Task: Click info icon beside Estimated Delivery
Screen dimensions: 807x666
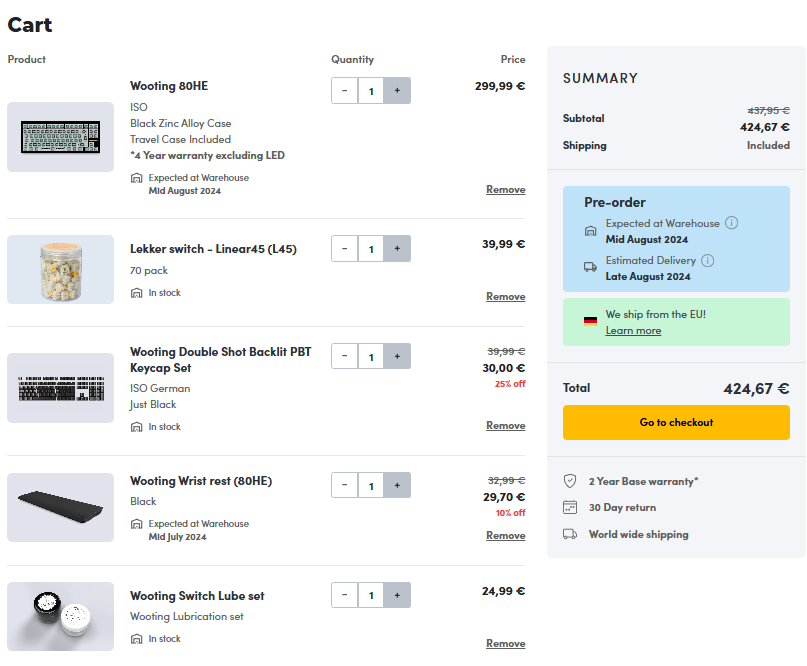Action: [x=708, y=261]
